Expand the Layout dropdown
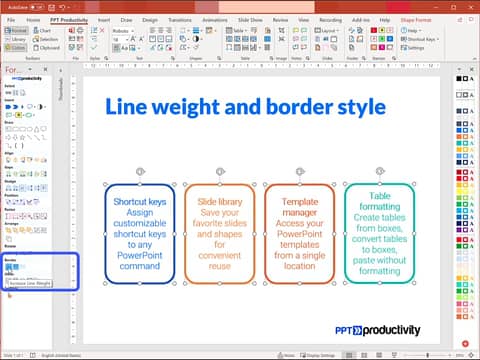Image resolution: width=480 pixels, height=360 pixels. [x=326, y=30]
